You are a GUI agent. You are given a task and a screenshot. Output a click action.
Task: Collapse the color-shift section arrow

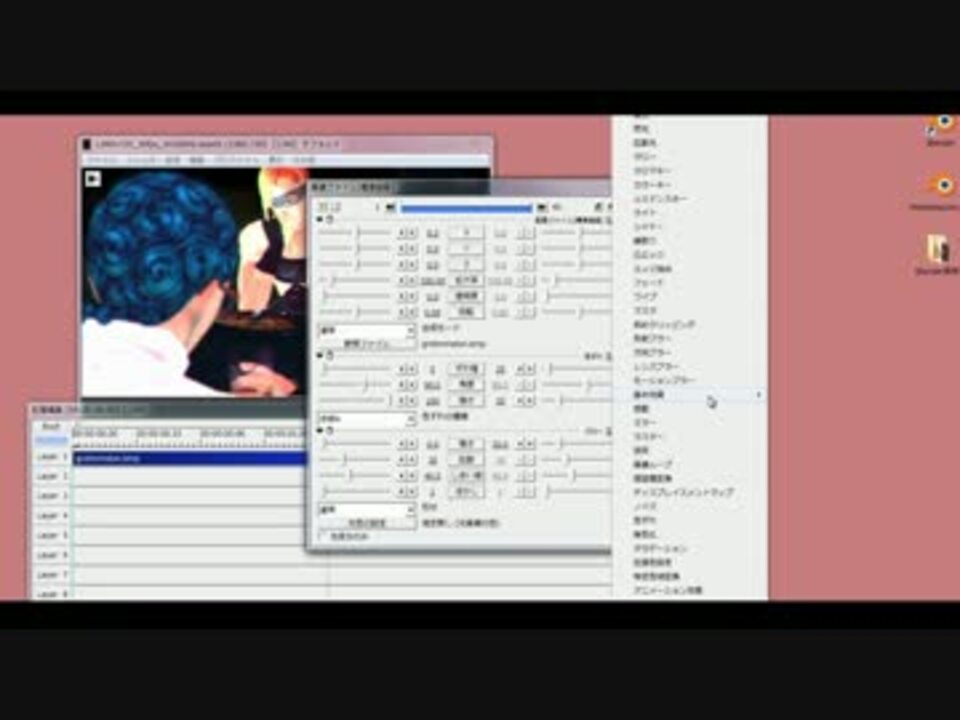(x=320, y=355)
